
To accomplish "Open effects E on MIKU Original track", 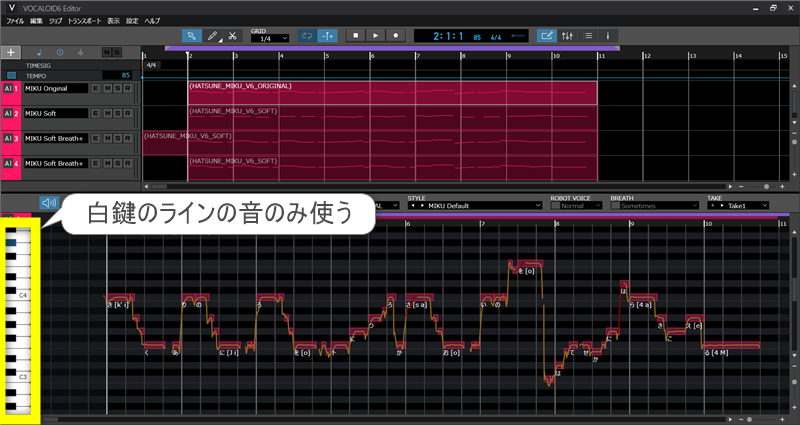I will click(x=95, y=88).
